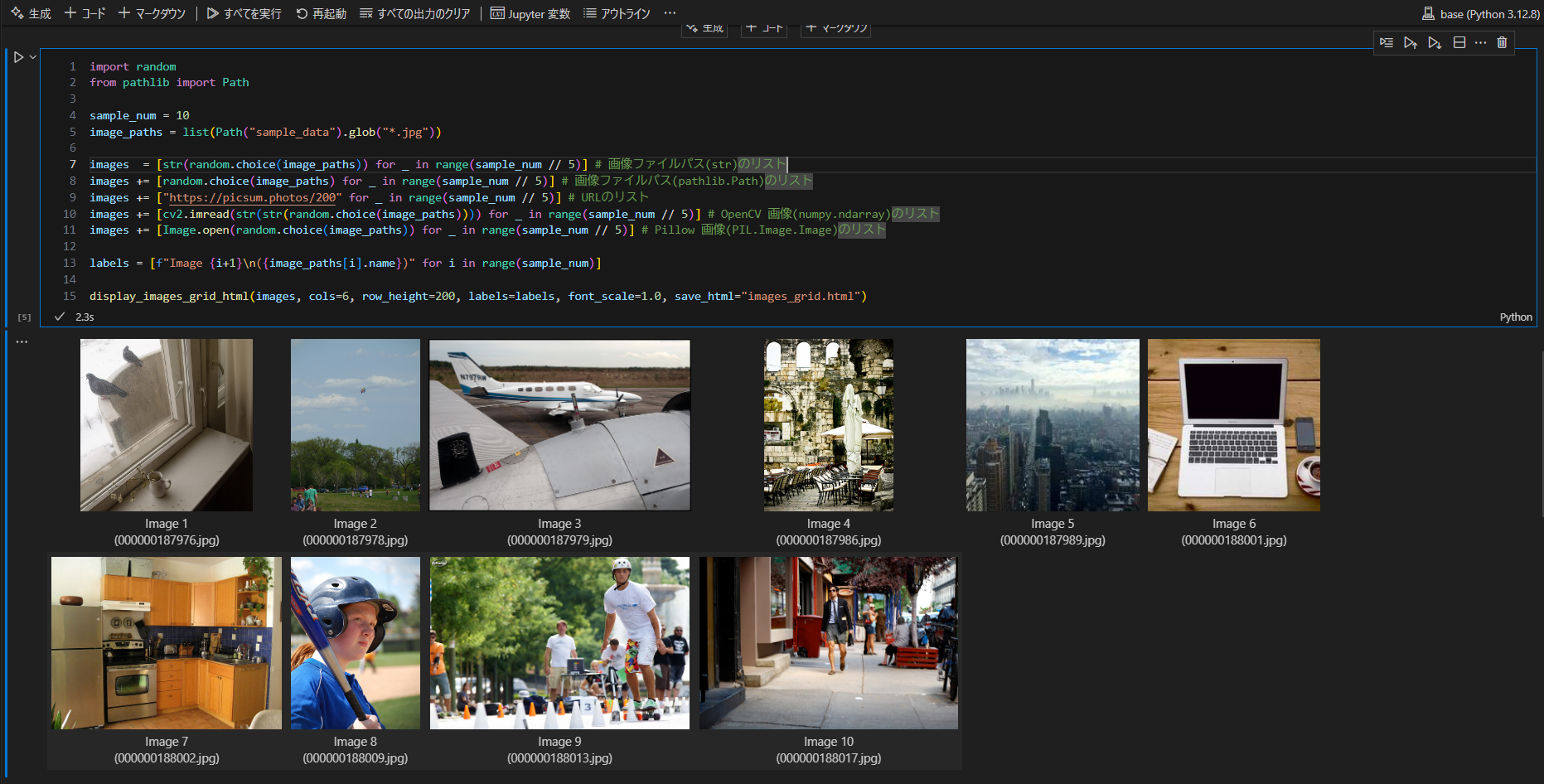The width and height of the screenshot is (1544, 784).
Task: Run the code cell with the play button
Action: (x=18, y=57)
